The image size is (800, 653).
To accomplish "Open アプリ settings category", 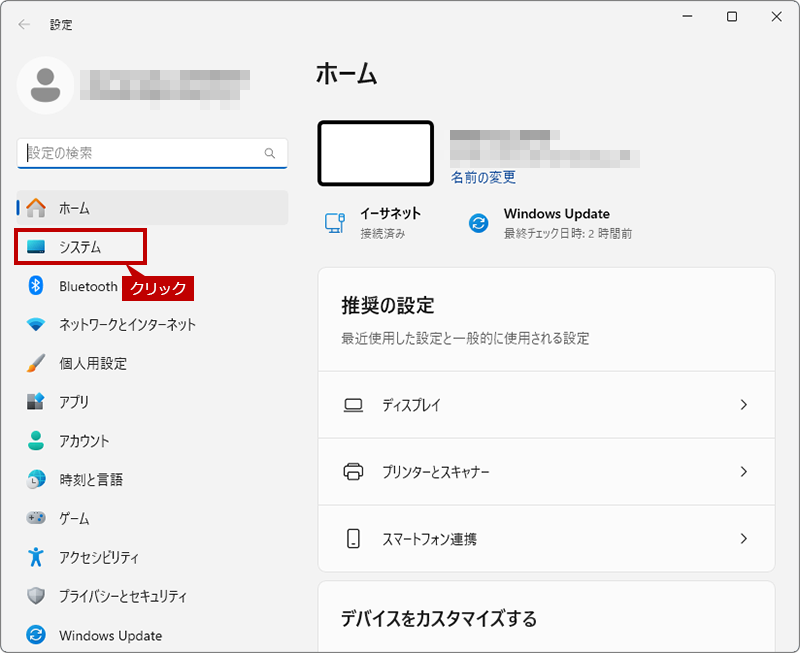I will point(153,402).
